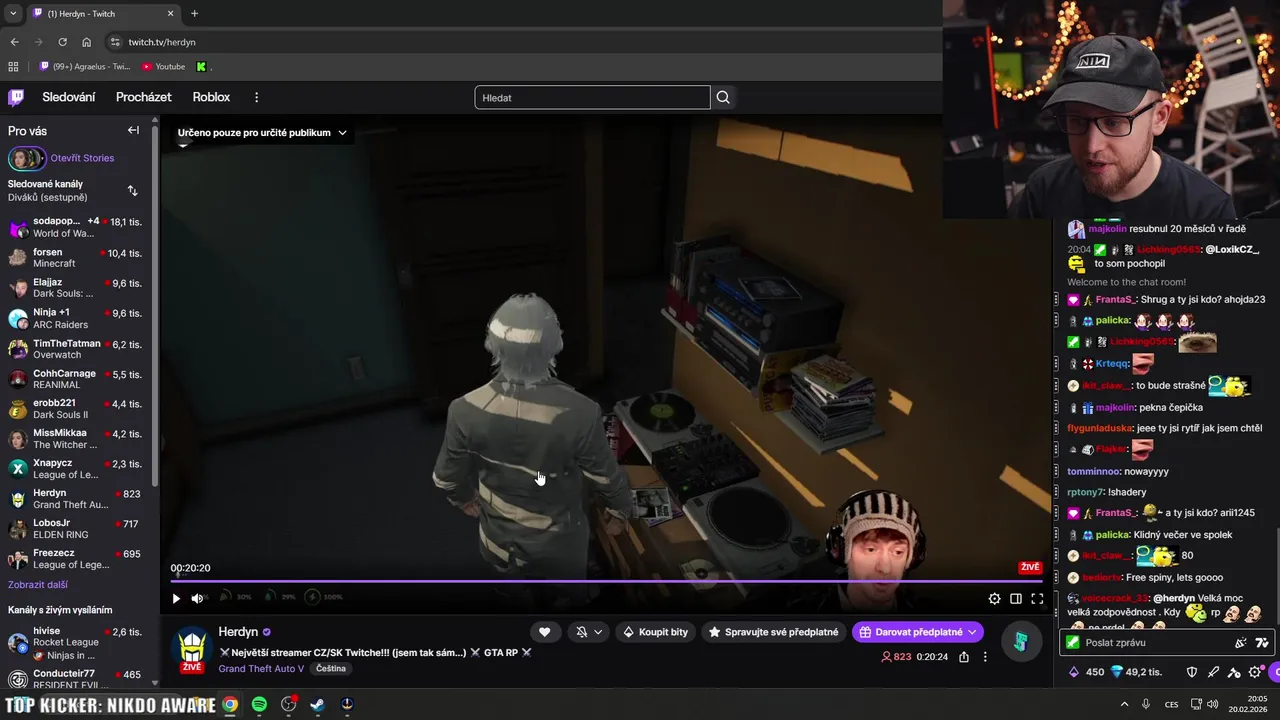Open Elajjaz channel in sidebar
Image resolution: width=1280 pixels, height=720 pixels.
pyautogui.click(x=75, y=288)
